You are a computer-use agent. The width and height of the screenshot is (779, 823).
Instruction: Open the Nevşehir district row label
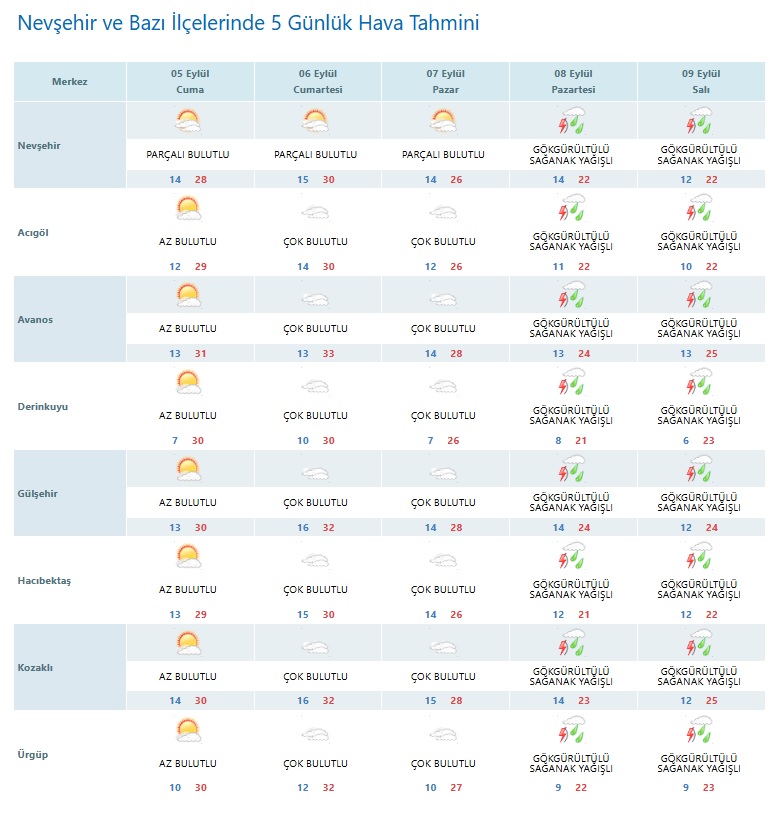39,145
